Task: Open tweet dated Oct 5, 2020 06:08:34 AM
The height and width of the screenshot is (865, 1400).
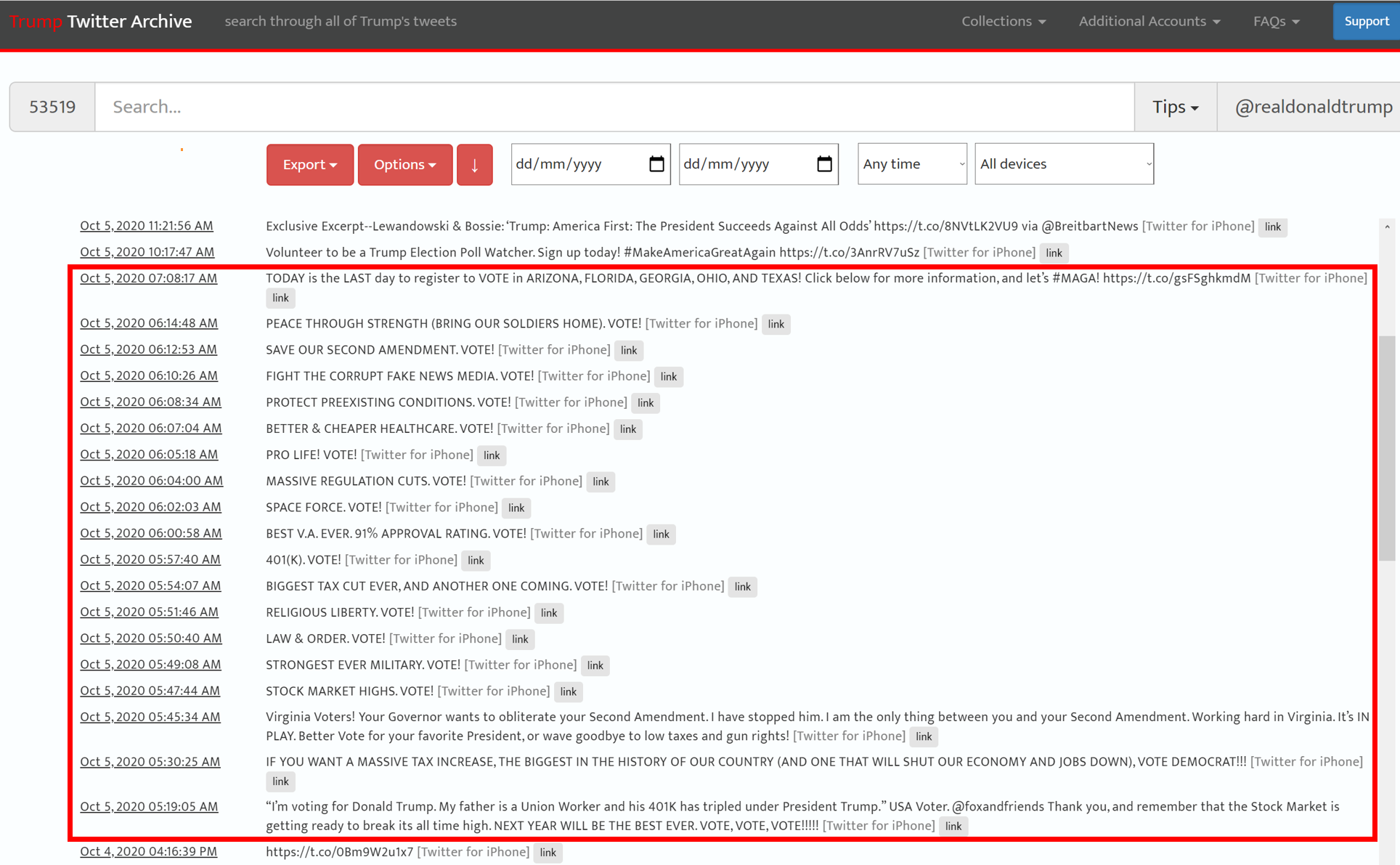Action: click(x=151, y=402)
